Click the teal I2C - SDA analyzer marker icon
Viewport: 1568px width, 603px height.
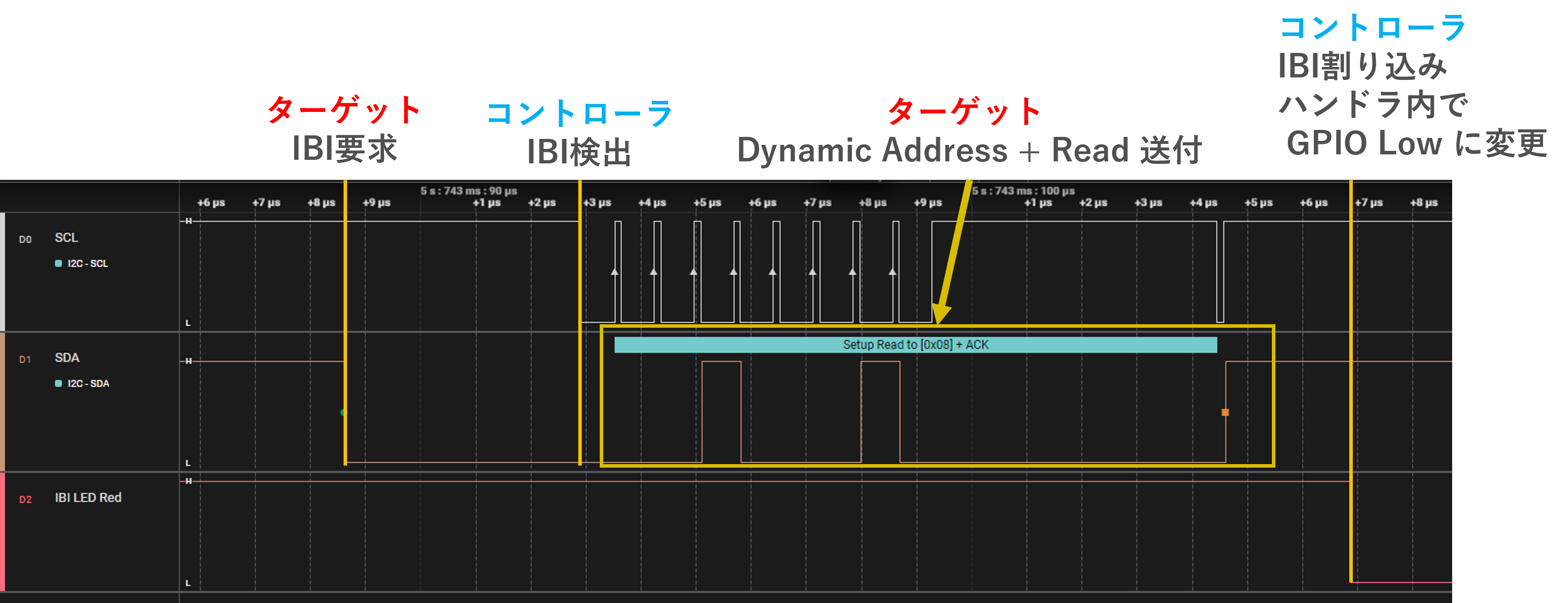tap(58, 384)
